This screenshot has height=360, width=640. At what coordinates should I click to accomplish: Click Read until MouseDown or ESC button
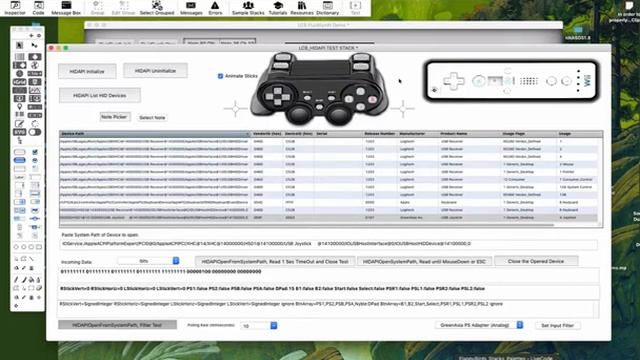(x=424, y=262)
